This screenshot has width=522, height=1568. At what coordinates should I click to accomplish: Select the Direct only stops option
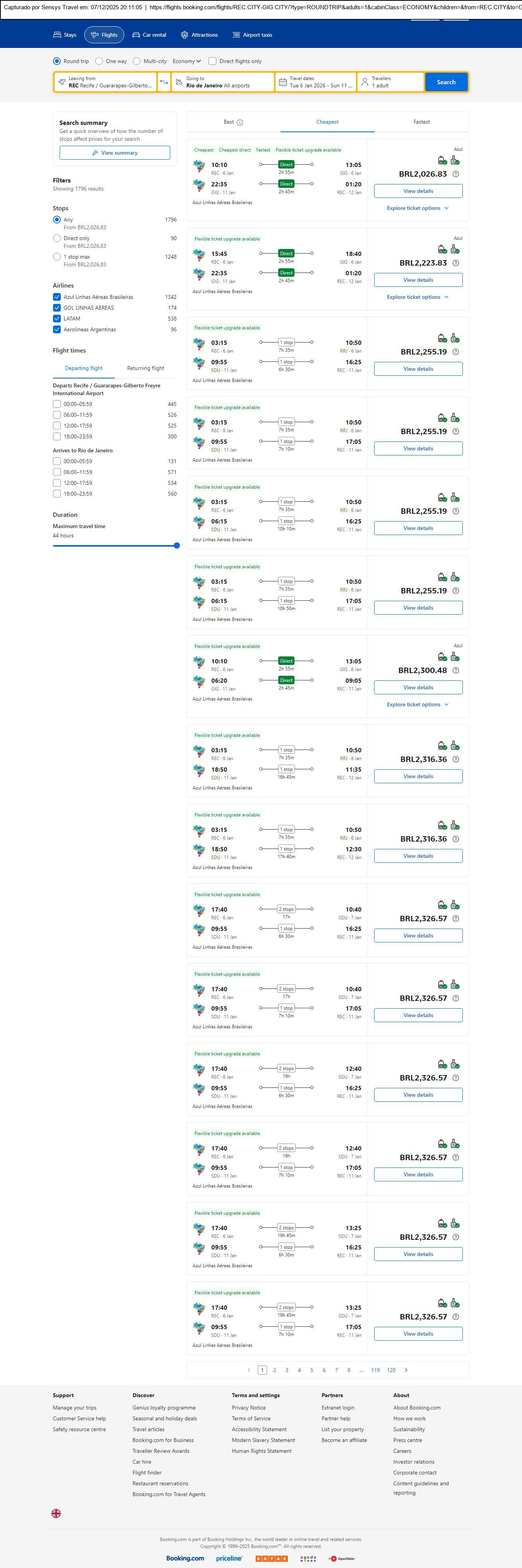[56, 239]
